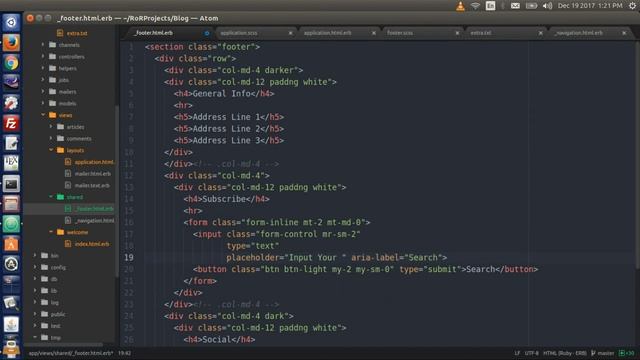Collapse the views folder arrow
This screenshot has width=640, height=360.
[x=43, y=115]
